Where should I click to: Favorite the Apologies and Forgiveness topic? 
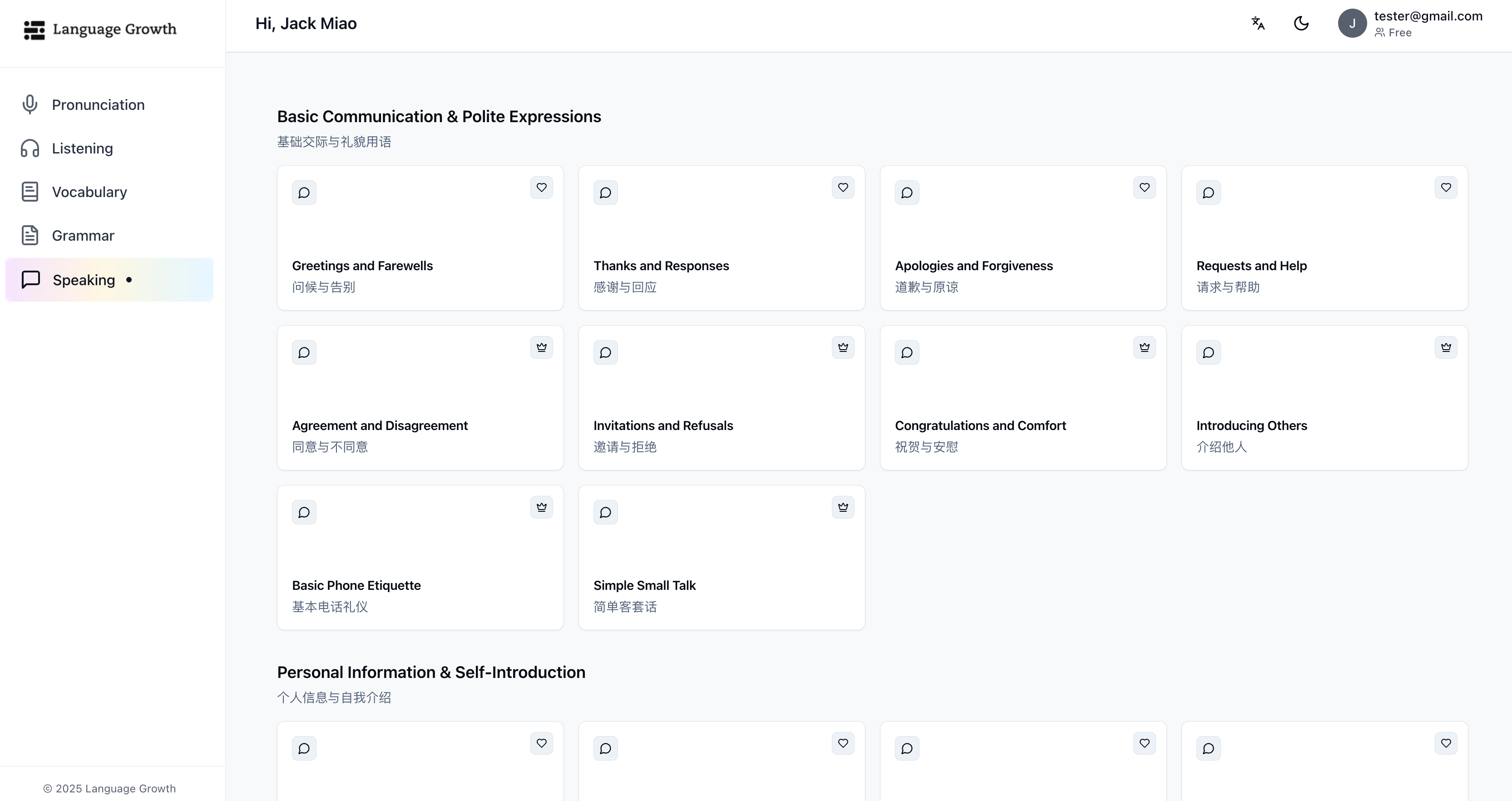1144,188
